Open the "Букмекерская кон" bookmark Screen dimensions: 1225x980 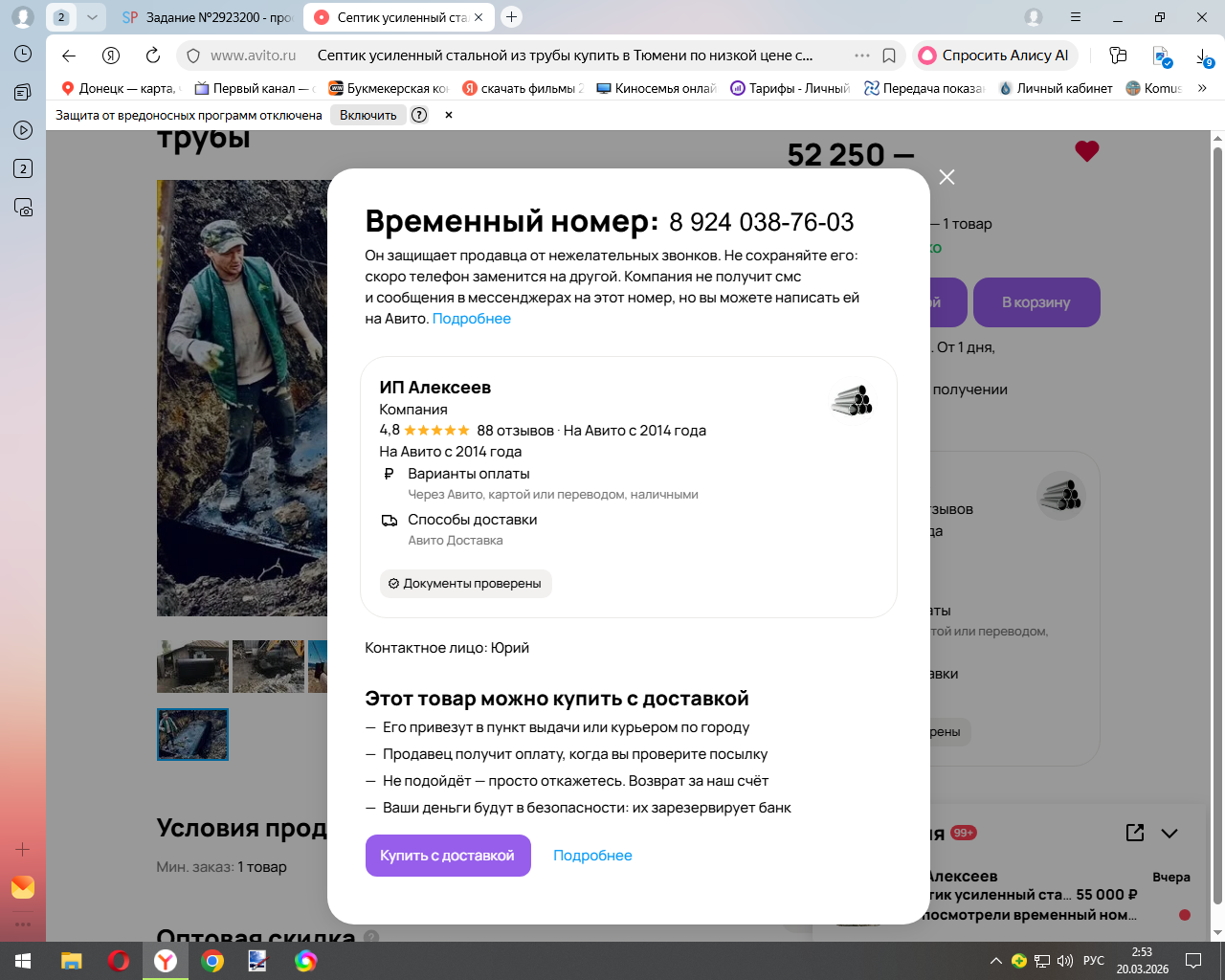pos(389,88)
